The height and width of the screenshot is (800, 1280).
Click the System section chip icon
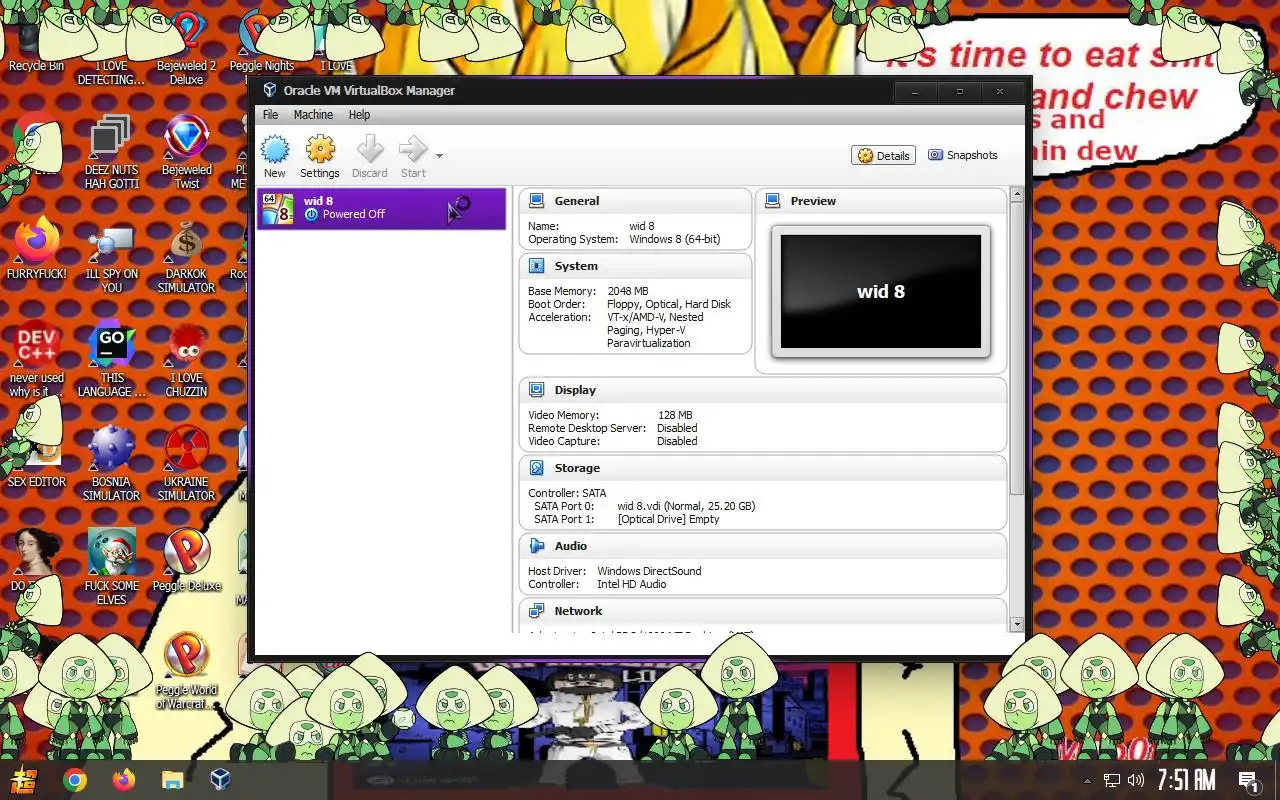537,266
